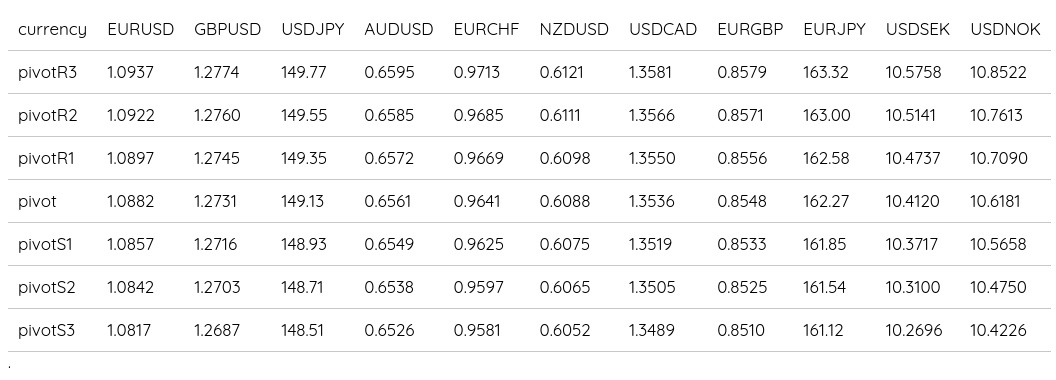Click the currency header cell
Screen dimensions: 1056x380
(x=53, y=30)
